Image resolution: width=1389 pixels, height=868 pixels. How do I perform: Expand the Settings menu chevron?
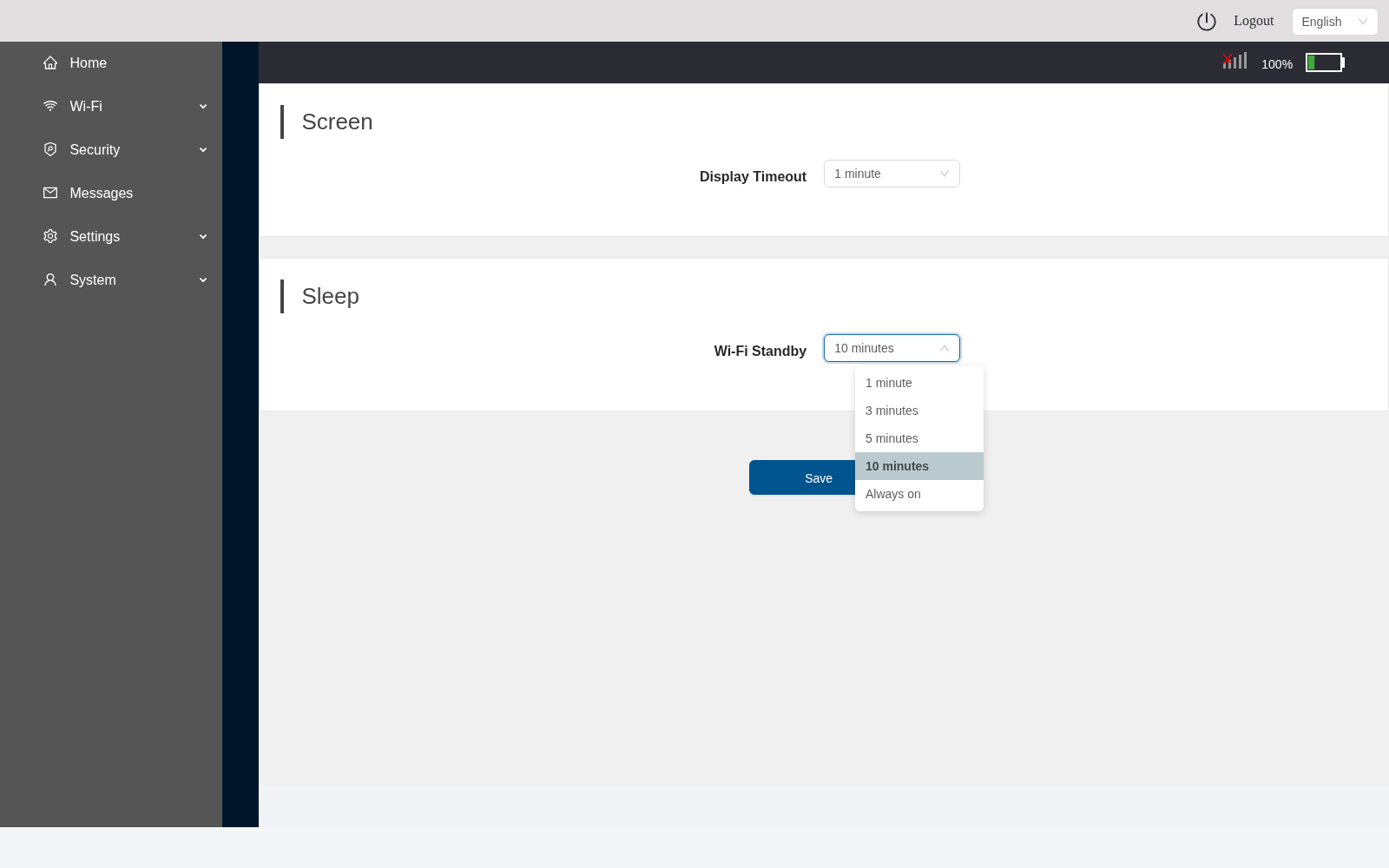tap(203, 236)
